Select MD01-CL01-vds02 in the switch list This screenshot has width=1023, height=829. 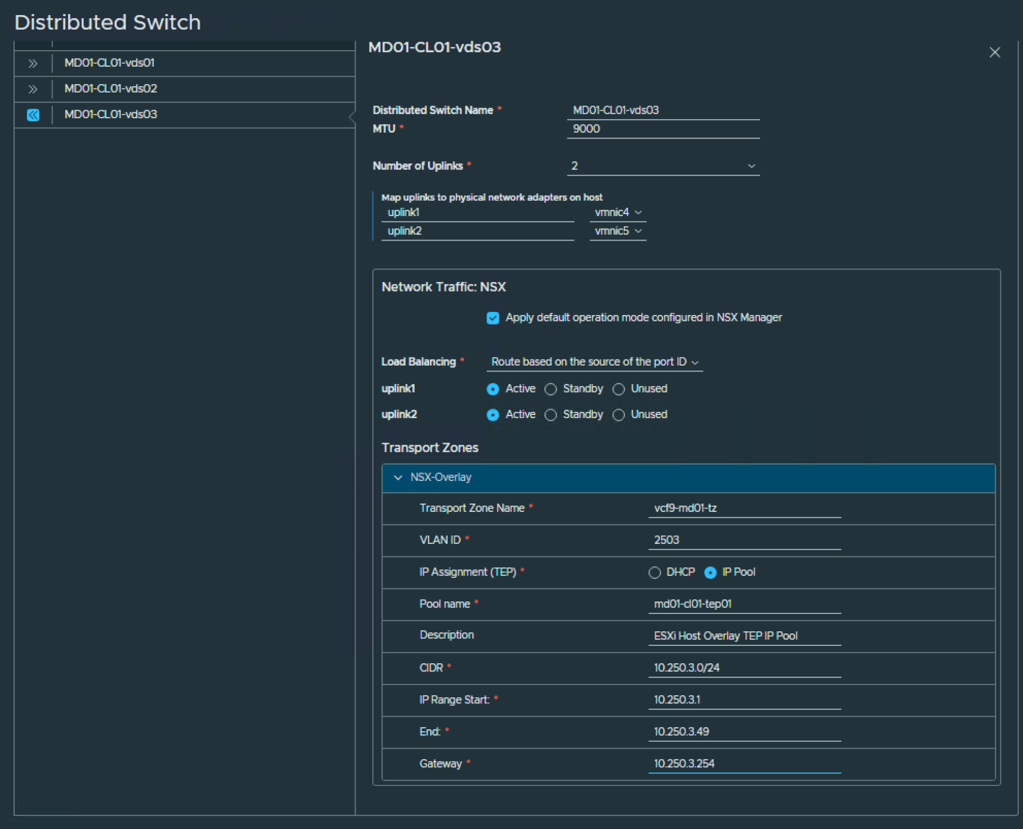pyautogui.click(x=110, y=89)
